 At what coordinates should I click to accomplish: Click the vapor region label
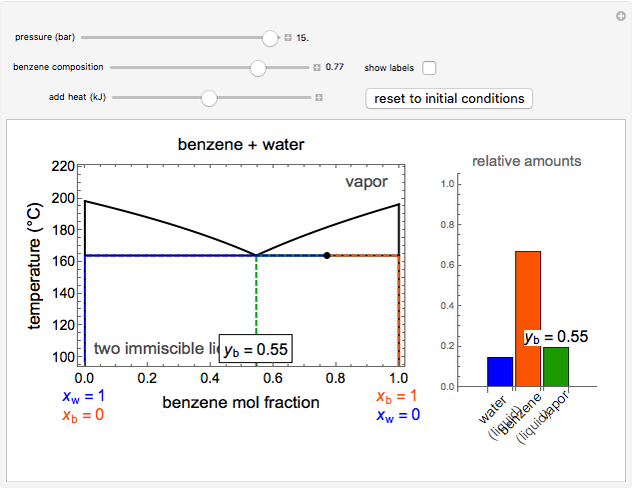point(366,182)
